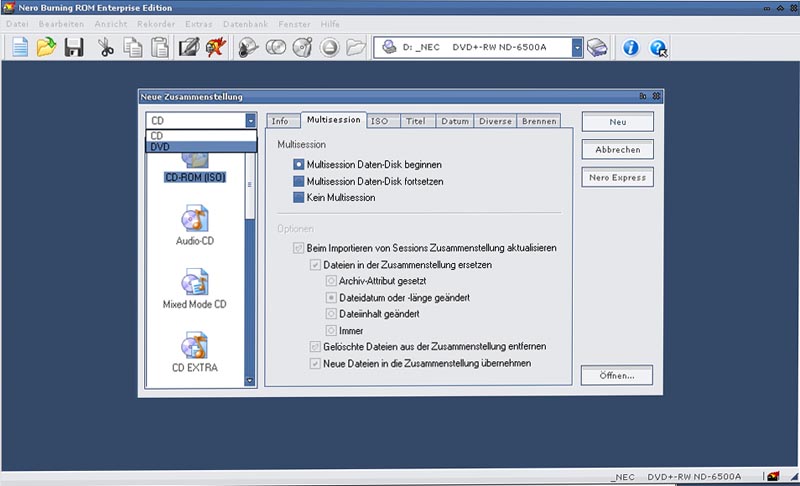800x486 pixels.
Task: Open the Hilfe menu
Action: coord(330,24)
